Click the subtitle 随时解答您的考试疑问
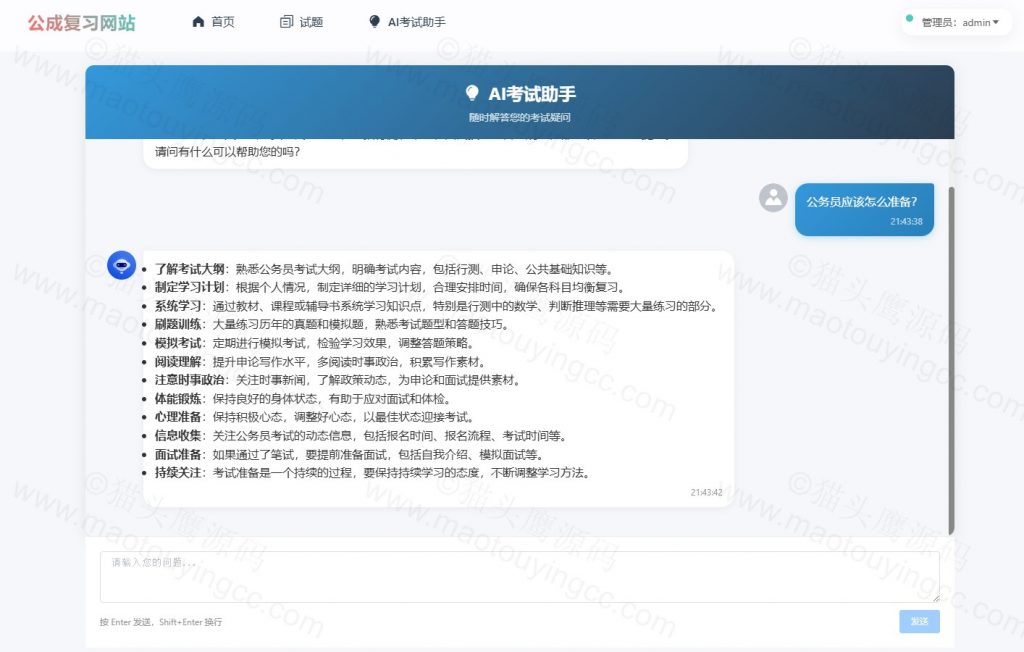 520,118
